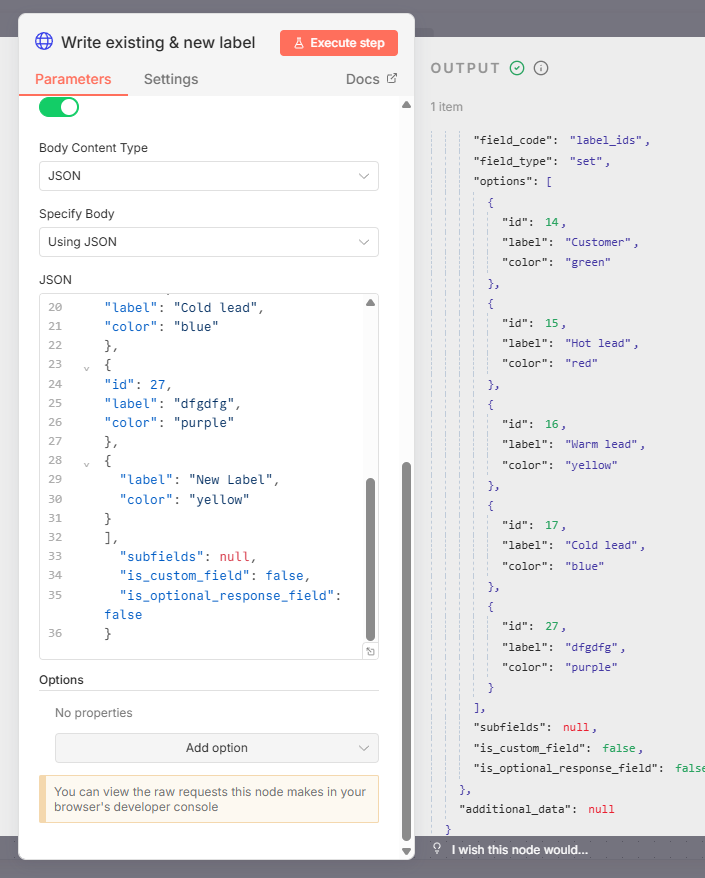This screenshot has height=878, width=705.
Task: Select the Parameters tab
Action: pyautogui.click(x=73, y=79)
